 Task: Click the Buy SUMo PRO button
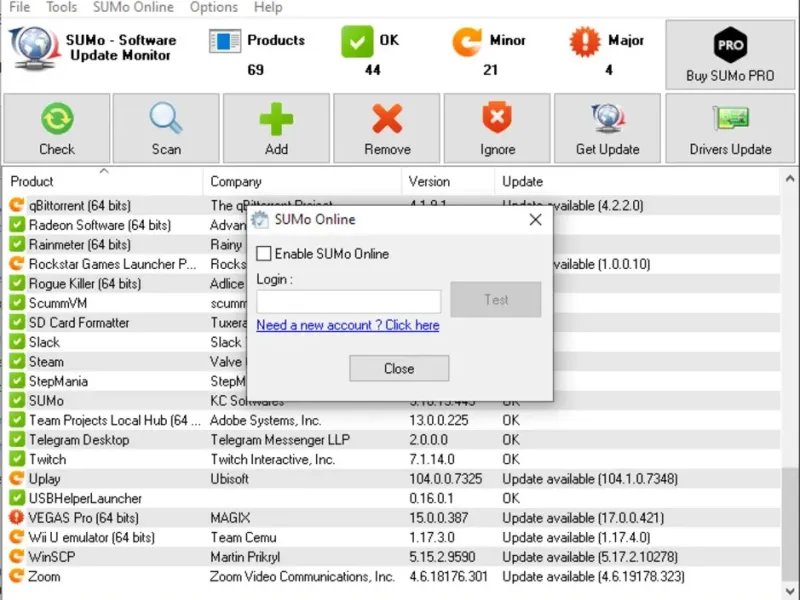coord(730,55)
